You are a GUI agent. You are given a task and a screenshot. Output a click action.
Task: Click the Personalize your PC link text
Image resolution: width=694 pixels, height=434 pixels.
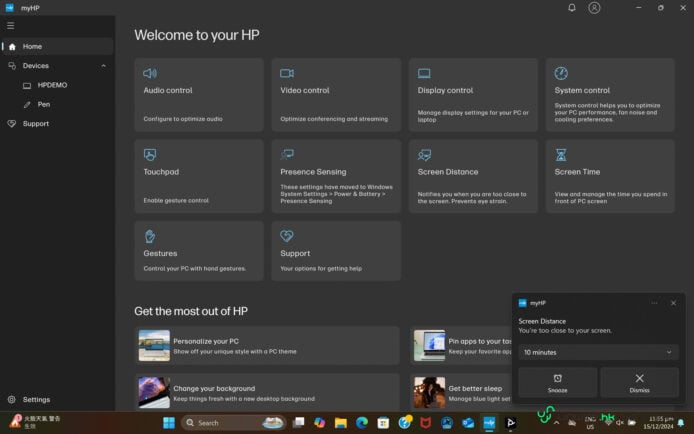[x=206, y=341]
